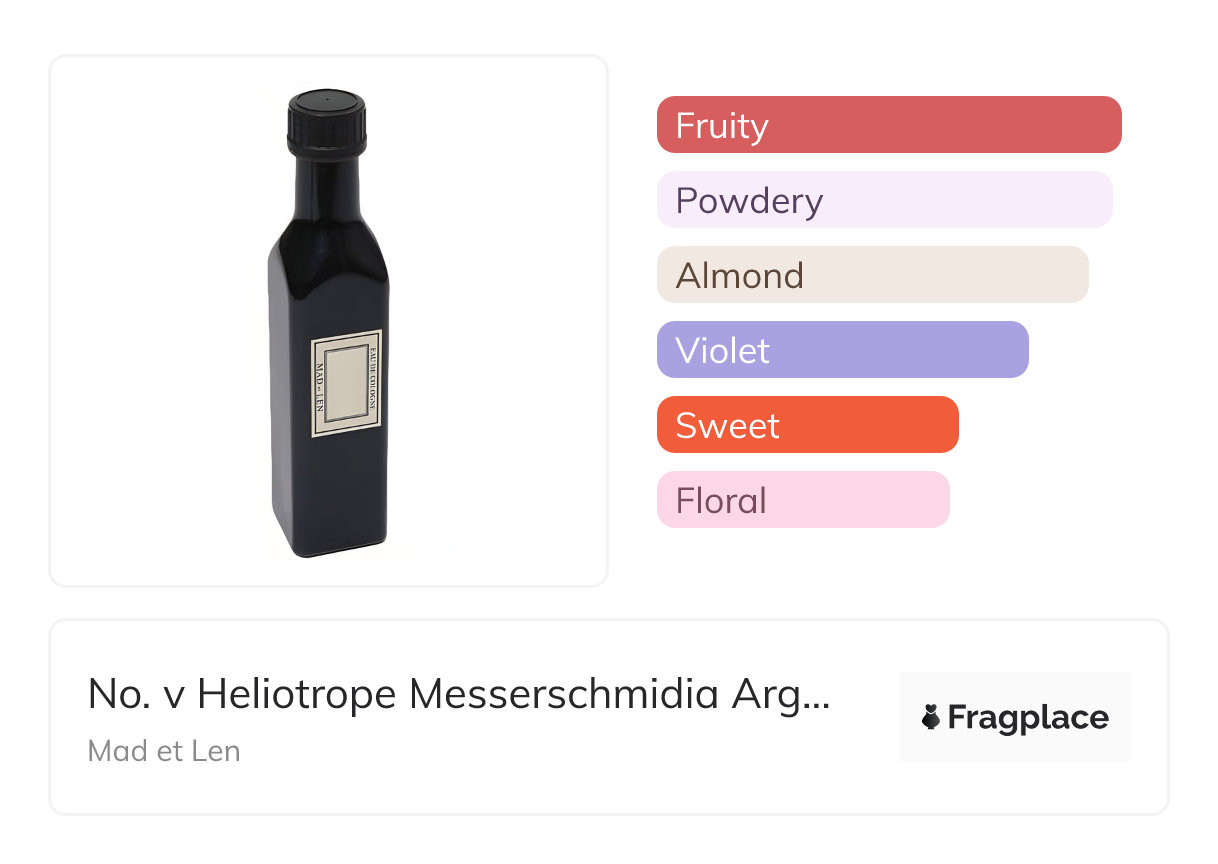Open the Mad et Len brand link

click(x=164, y=751)
